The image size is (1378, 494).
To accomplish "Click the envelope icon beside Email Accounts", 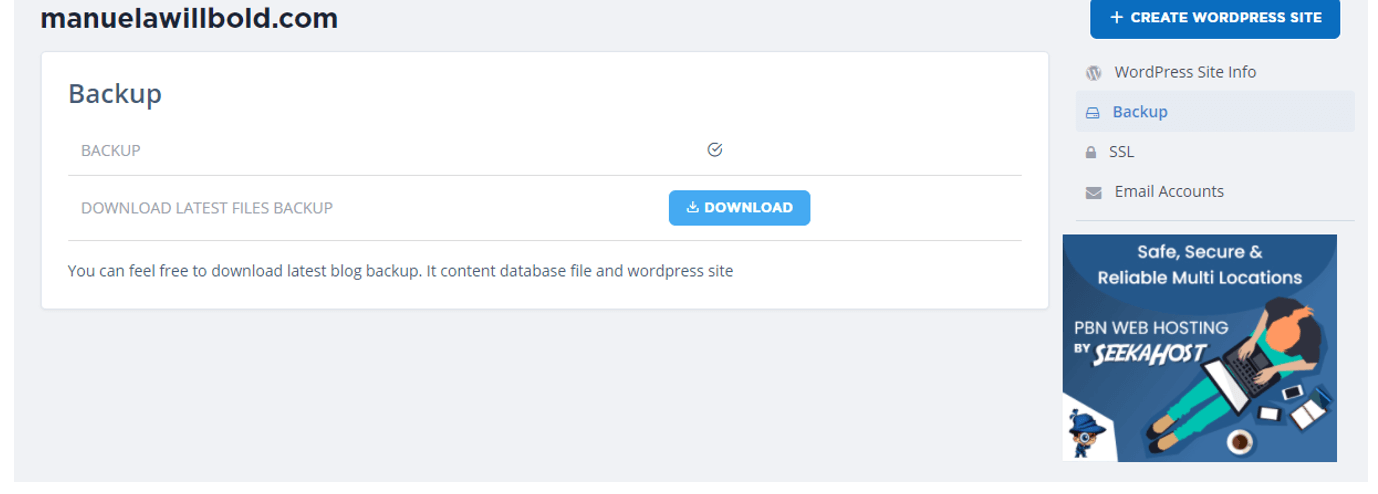I will pos(1093,193).
